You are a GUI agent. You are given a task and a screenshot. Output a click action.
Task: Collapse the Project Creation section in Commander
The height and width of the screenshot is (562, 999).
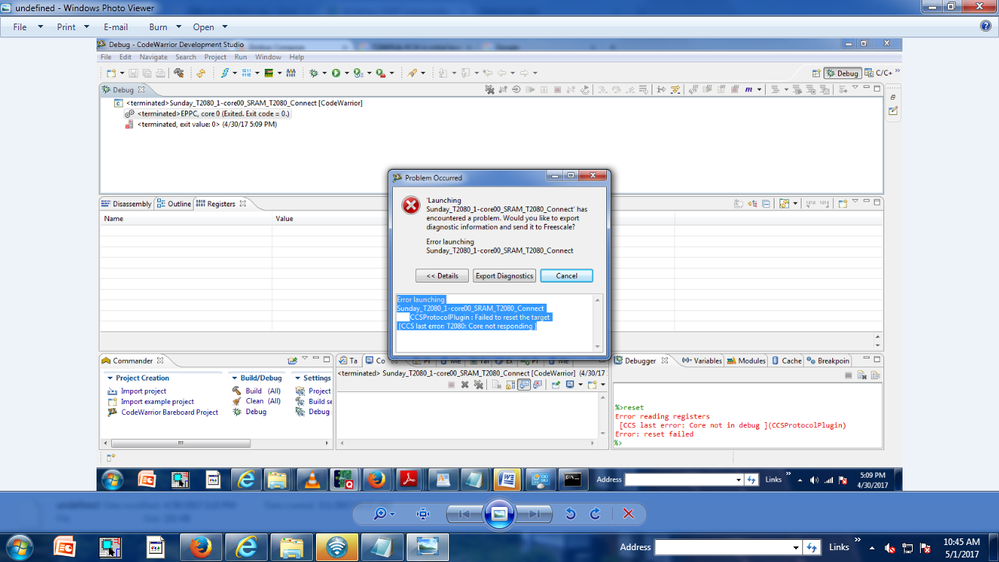[110, 378]
